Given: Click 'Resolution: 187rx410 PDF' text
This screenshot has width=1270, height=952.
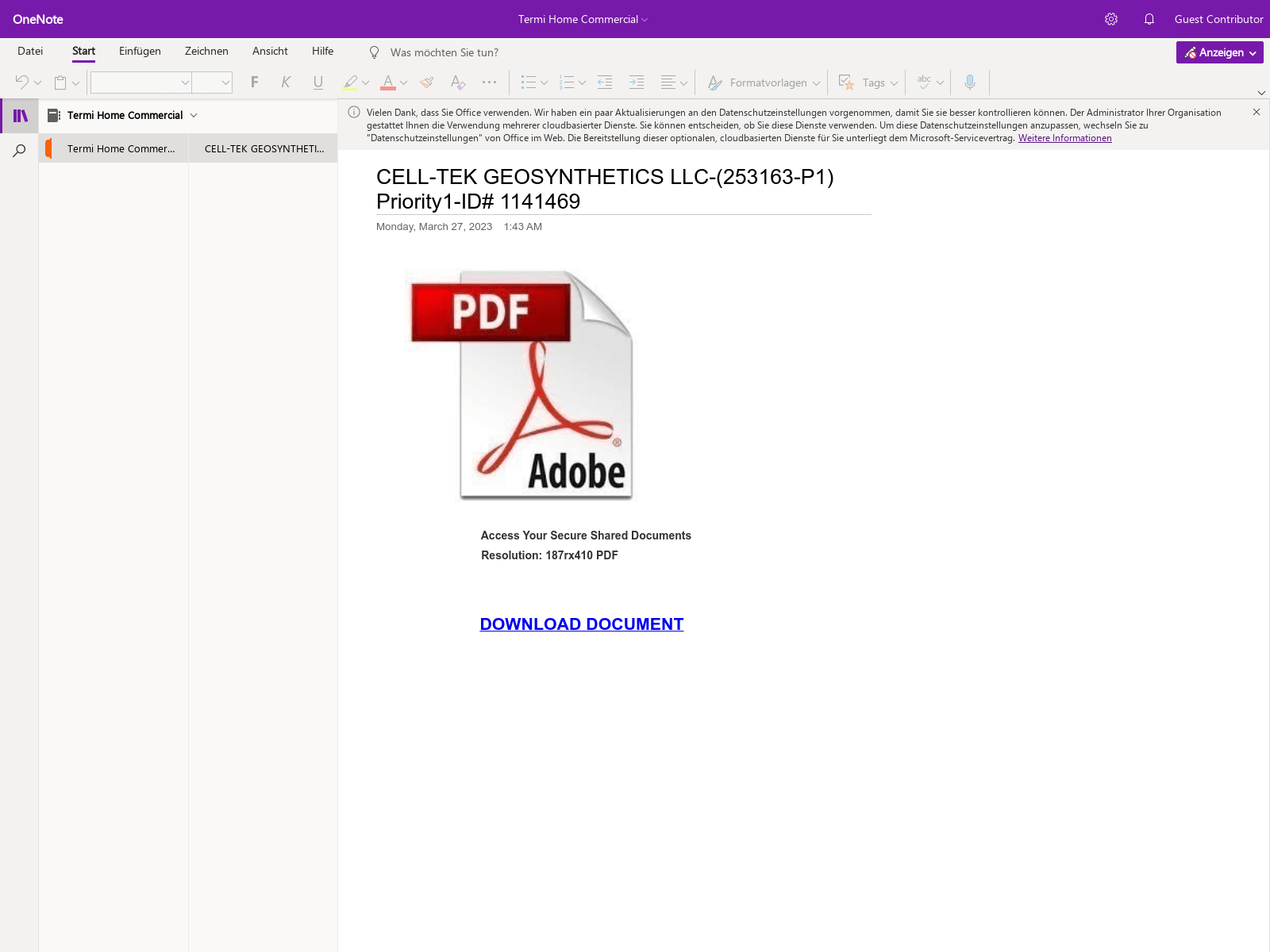Looking at the screenshot, I should 549,555.
